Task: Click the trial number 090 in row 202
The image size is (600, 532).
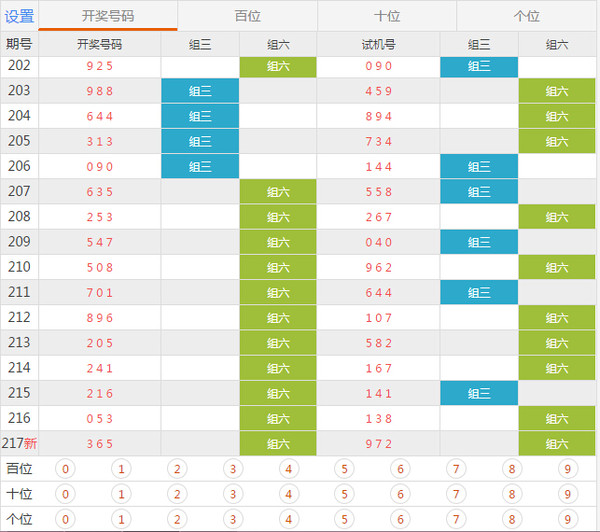Action: pyautogui.click(x=379, y=66)
